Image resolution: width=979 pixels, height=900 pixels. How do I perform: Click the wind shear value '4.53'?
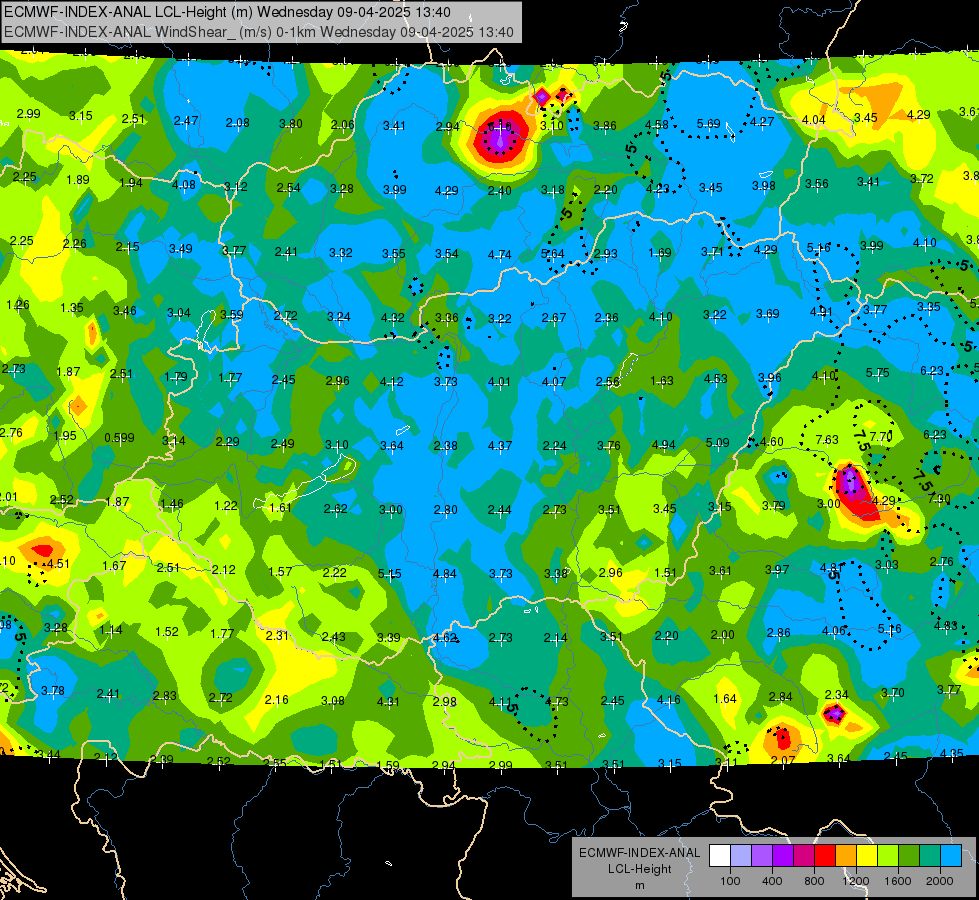coord(715,378)
